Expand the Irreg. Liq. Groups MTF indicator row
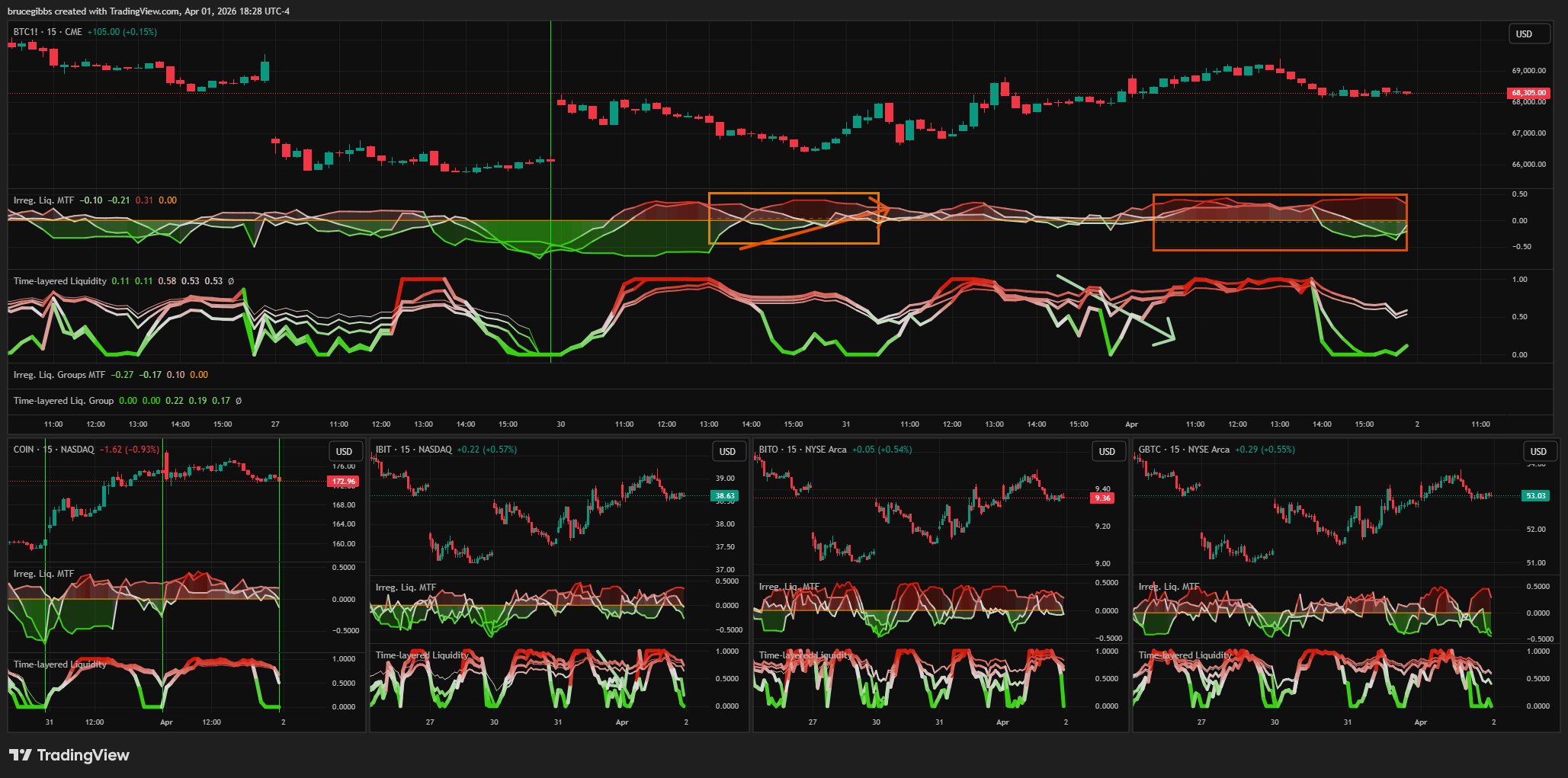 pyautogui.click(x=59, y=375)
